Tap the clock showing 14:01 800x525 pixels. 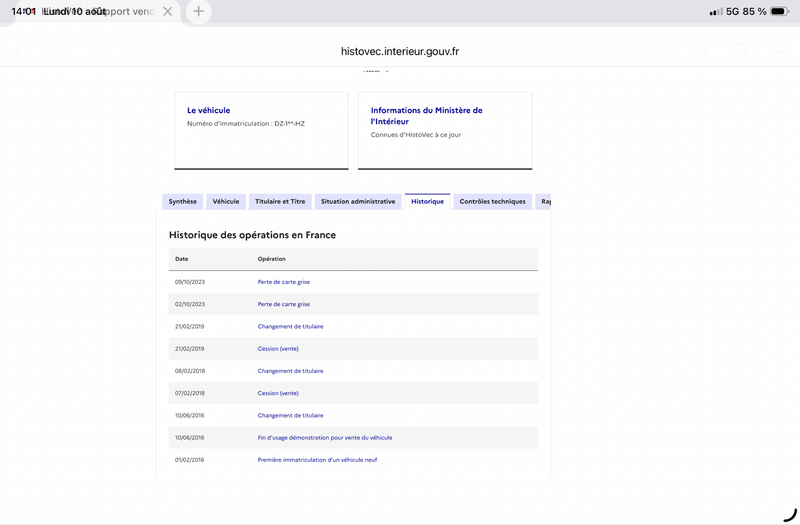pos(23,11)
